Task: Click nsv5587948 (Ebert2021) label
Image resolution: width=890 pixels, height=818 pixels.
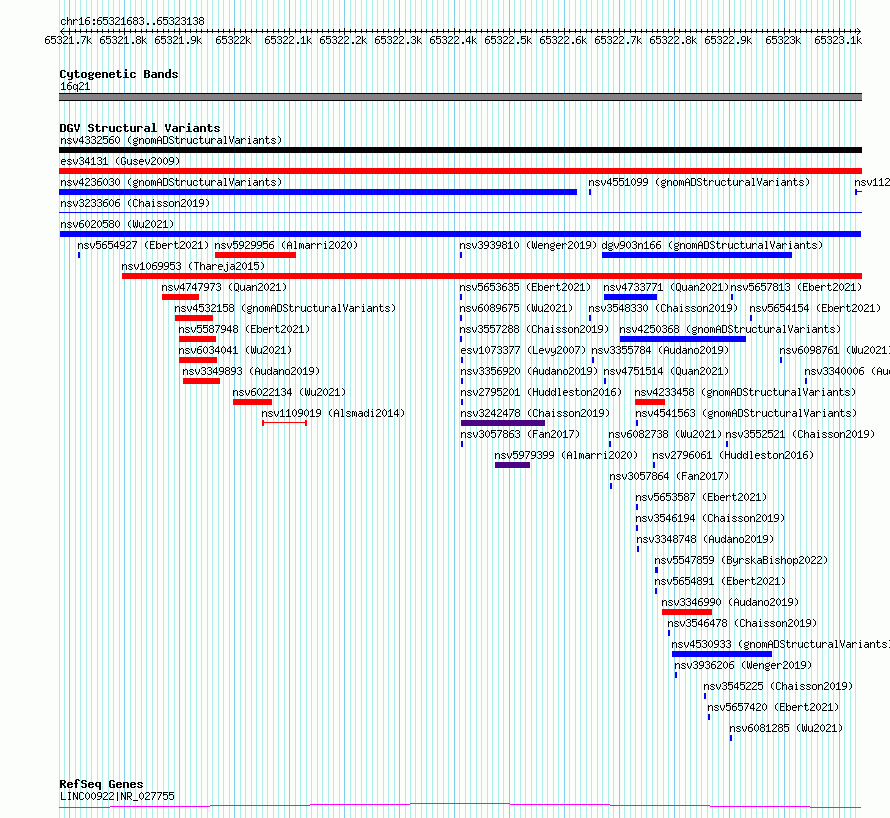Action: (x=244, y=329)
